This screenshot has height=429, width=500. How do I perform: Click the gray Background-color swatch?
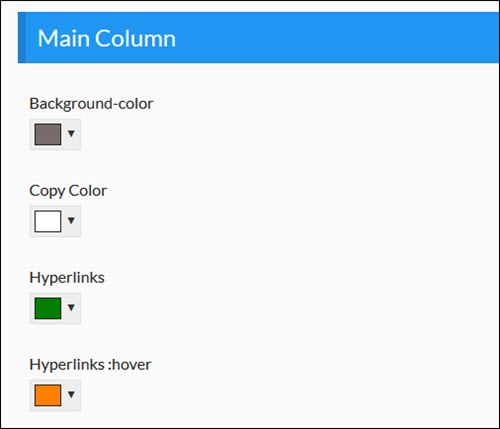[48, 134]
